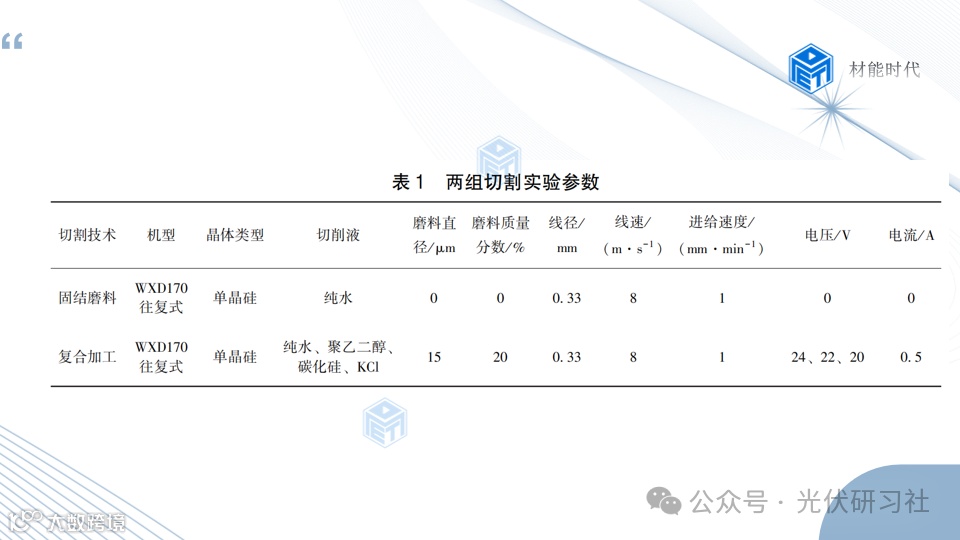Click the 材能时代 brand text
The width and height of the screenshot is (960, 540).
[x=884, y=69]
